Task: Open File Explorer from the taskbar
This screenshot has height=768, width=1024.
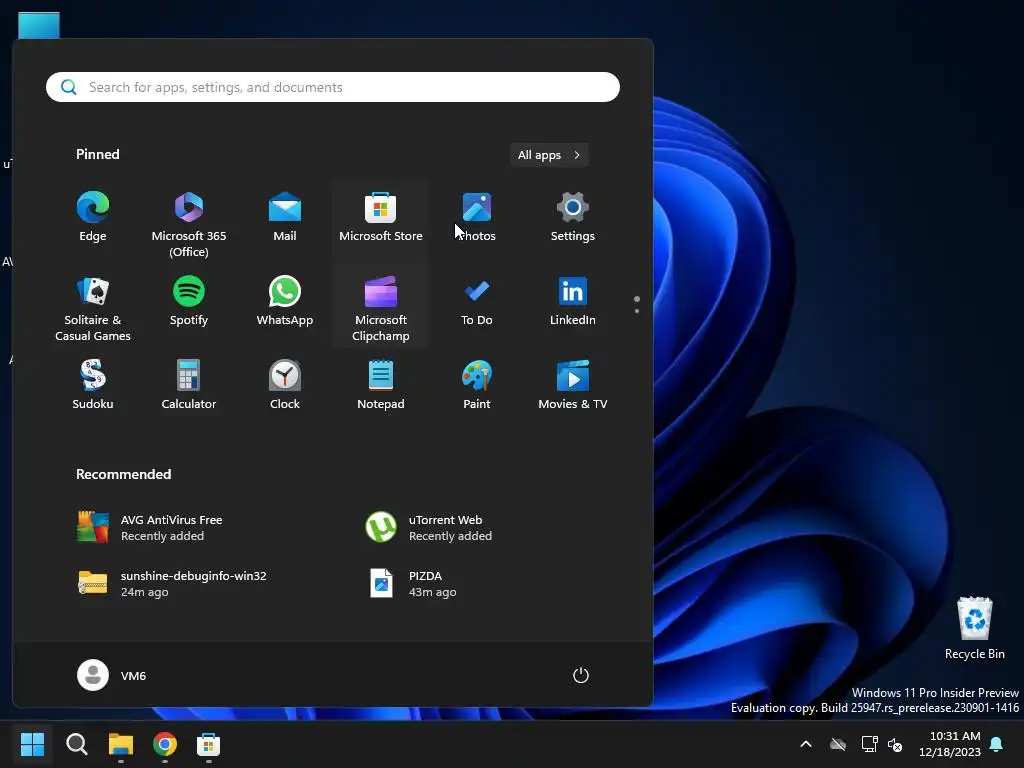Action: point(121,744)
